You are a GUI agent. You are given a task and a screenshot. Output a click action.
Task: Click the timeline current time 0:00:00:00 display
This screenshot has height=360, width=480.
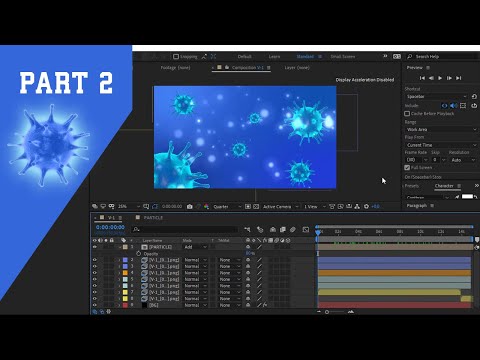point(110,227)
